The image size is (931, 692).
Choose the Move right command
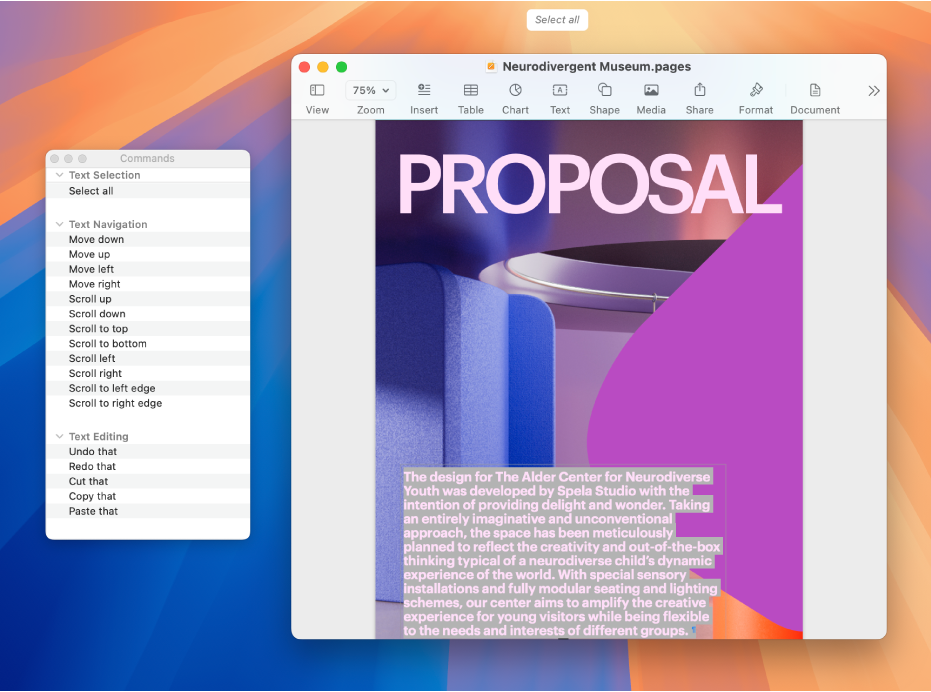click(x=148, y=284)
